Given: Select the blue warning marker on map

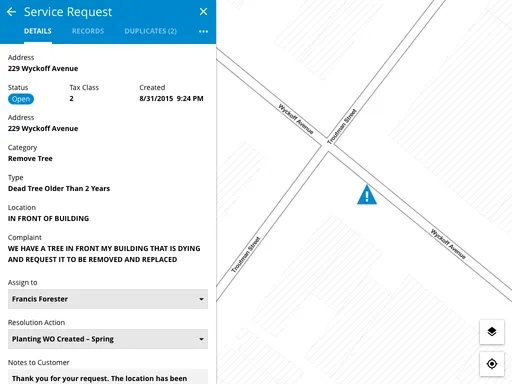Looking at the screenshot, I should pyautogui.click(x=367, y=195).
